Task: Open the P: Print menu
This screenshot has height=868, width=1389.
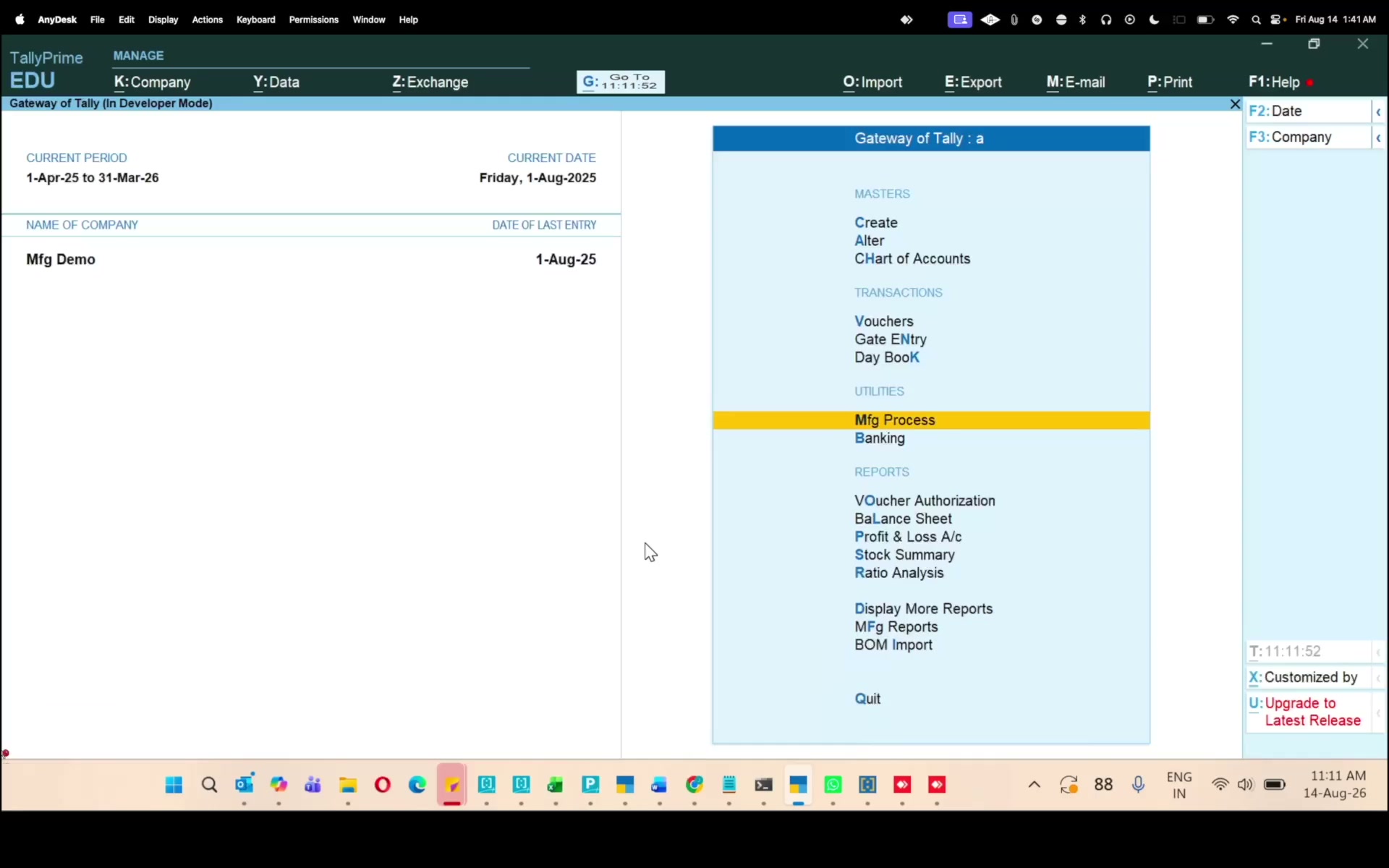Action: coord(1170,82)
